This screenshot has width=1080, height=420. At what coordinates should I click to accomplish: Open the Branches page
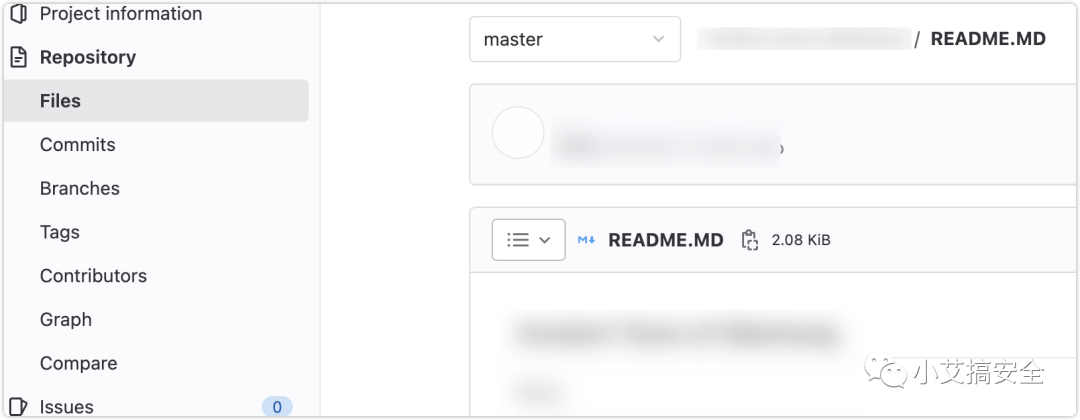tap(79, 188)
